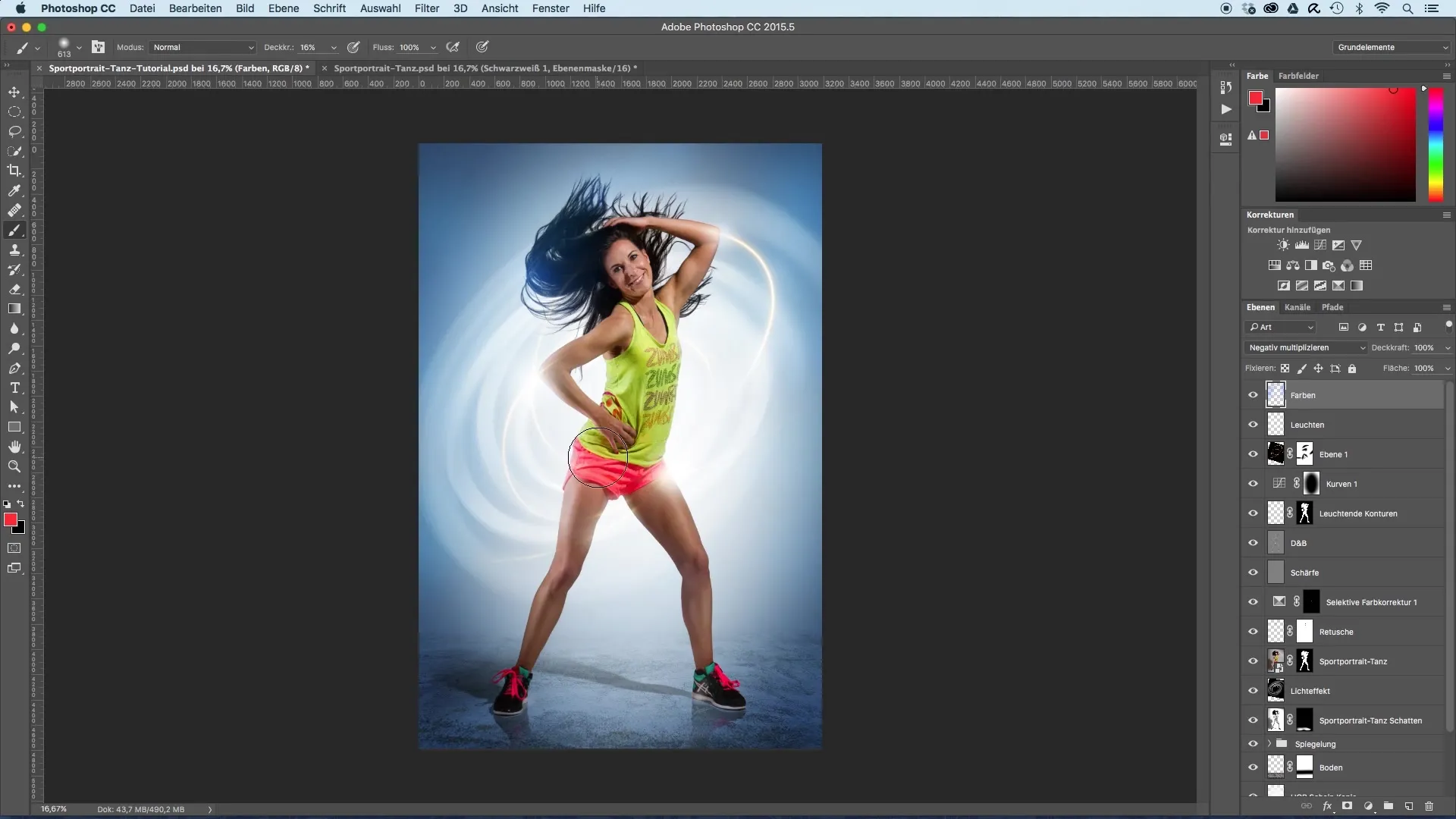Screen dimensions: 1456x819
Task: Delete the selected layer
Action: [x=1429, y=806]
